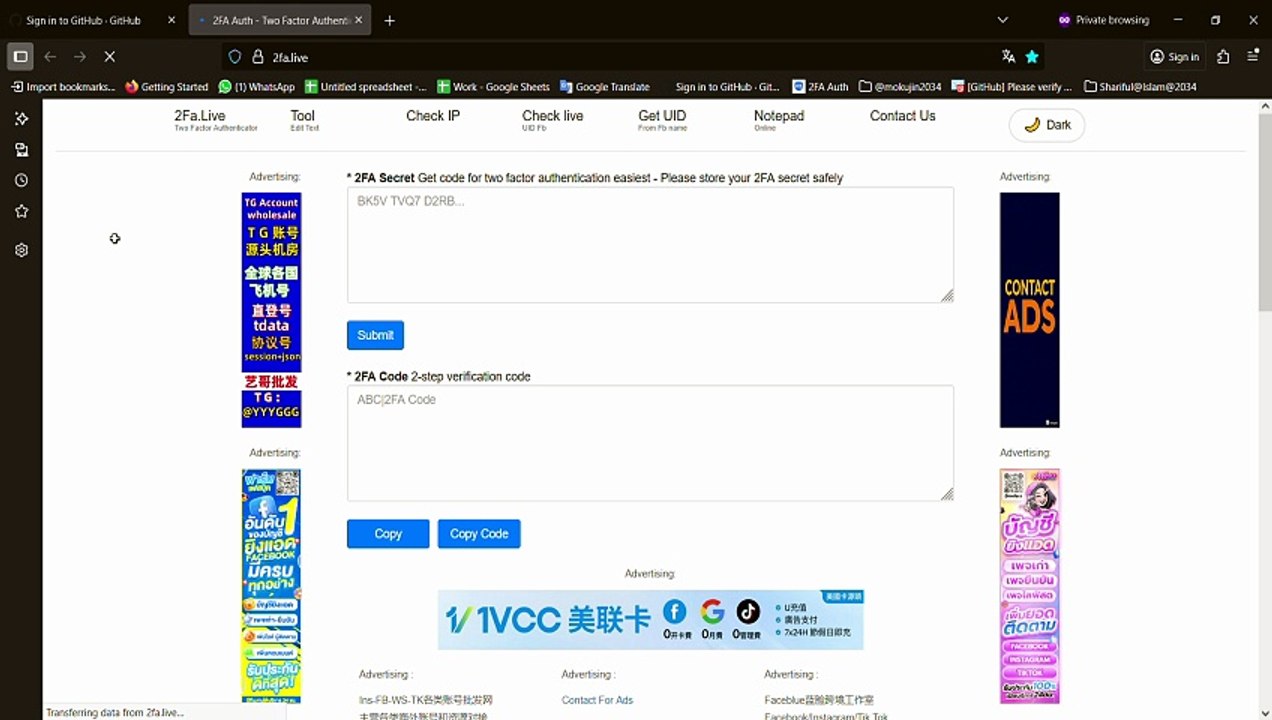This screenshot has width=1272, height=720.
Task: Open Untitled spreadsheet bookmark
Action: [x=366, y=87]
